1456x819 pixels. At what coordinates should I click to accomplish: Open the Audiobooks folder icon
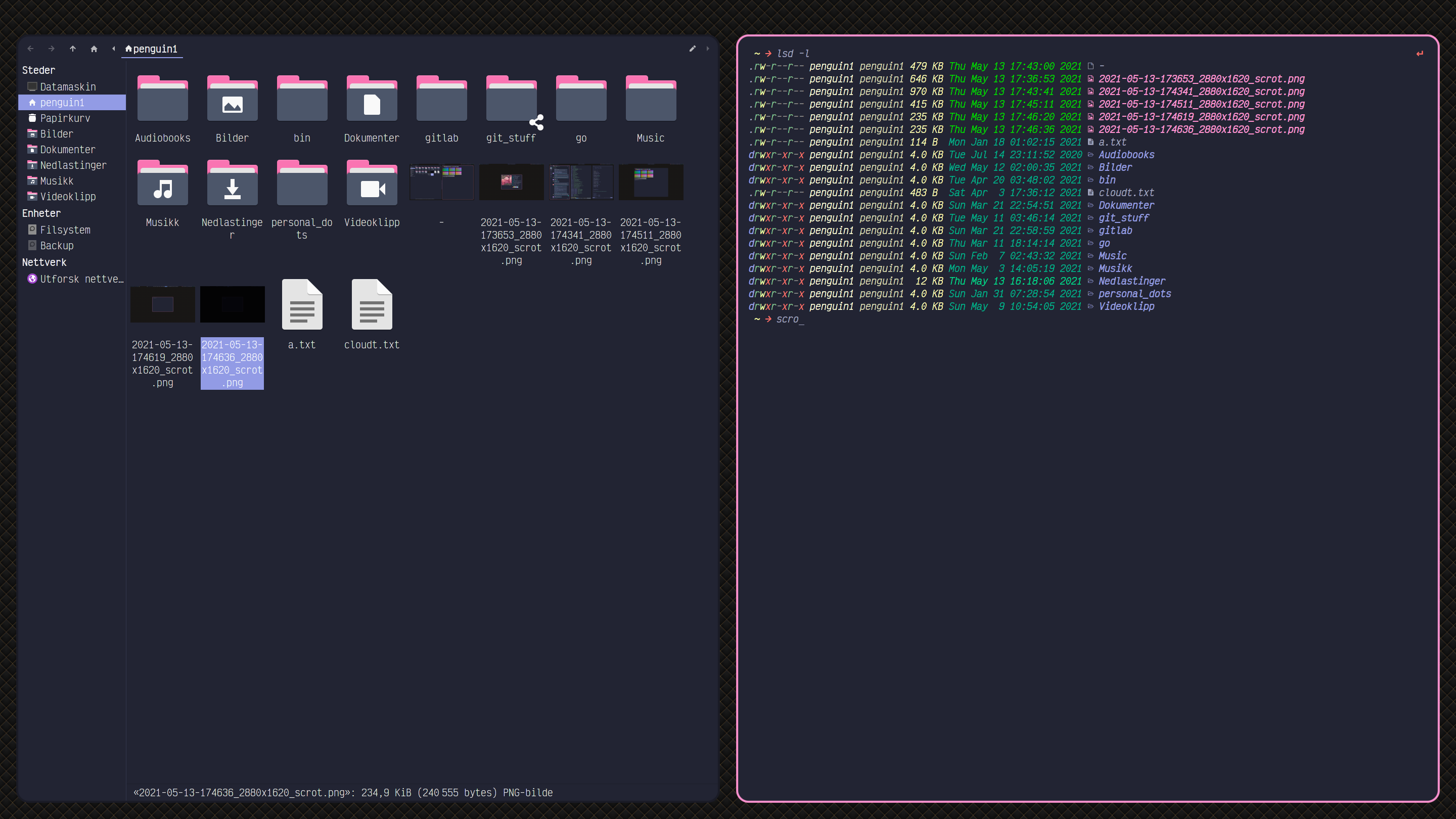tap(162, 100)
